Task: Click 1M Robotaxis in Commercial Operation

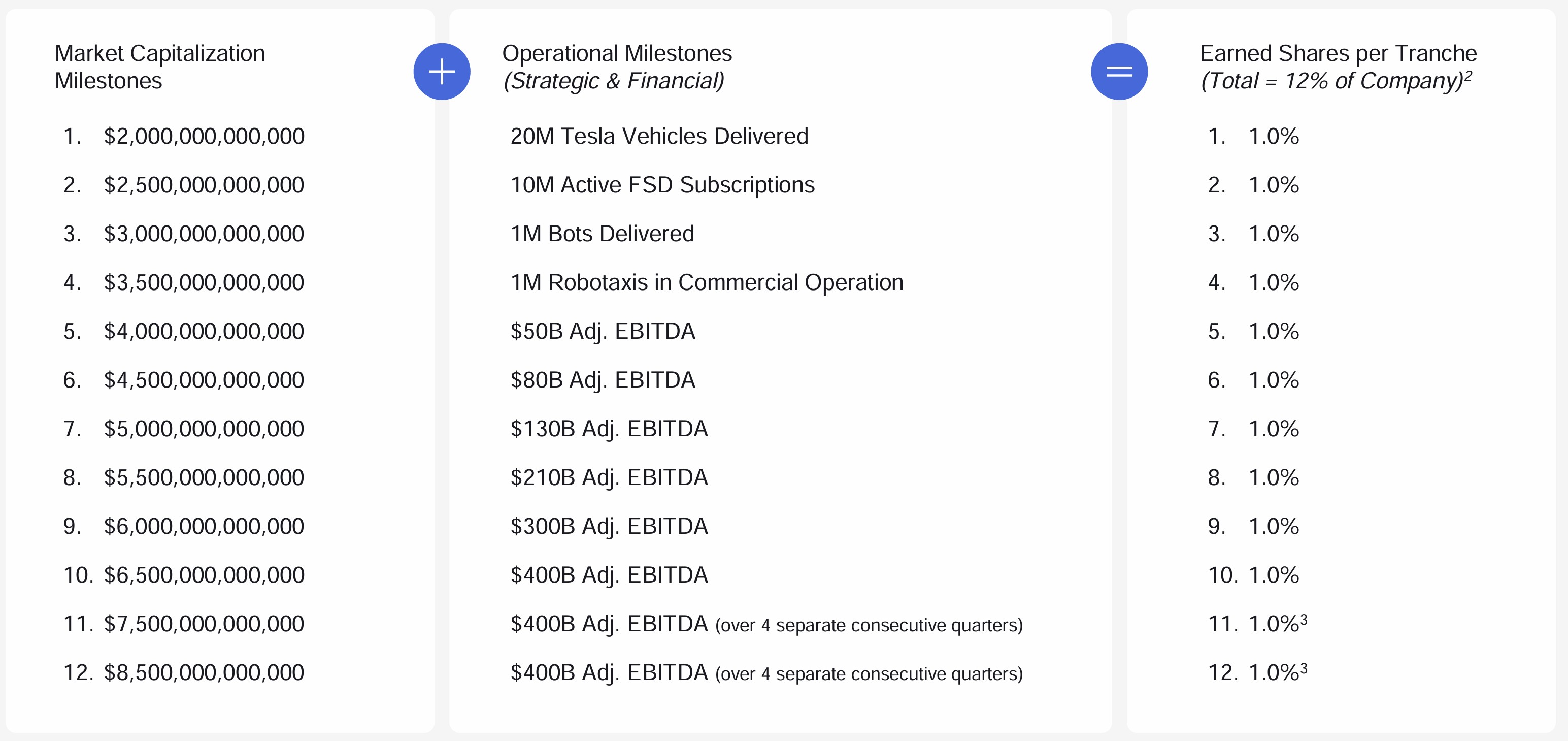Action: [x=707, y=282]
